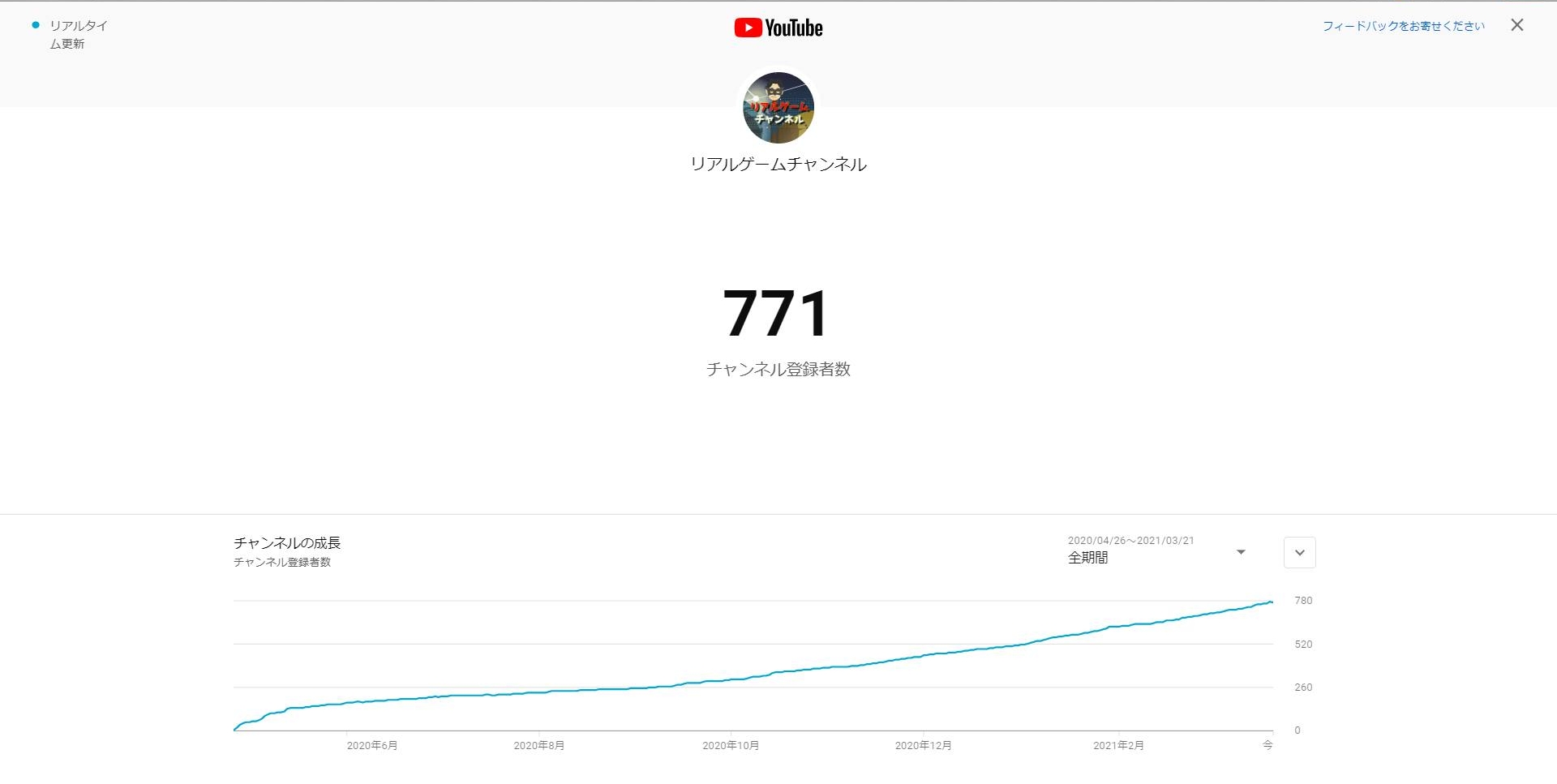Click the blue realtime update indicator dot
This screenshot has width=1557, height=784.
pos(36,25)
